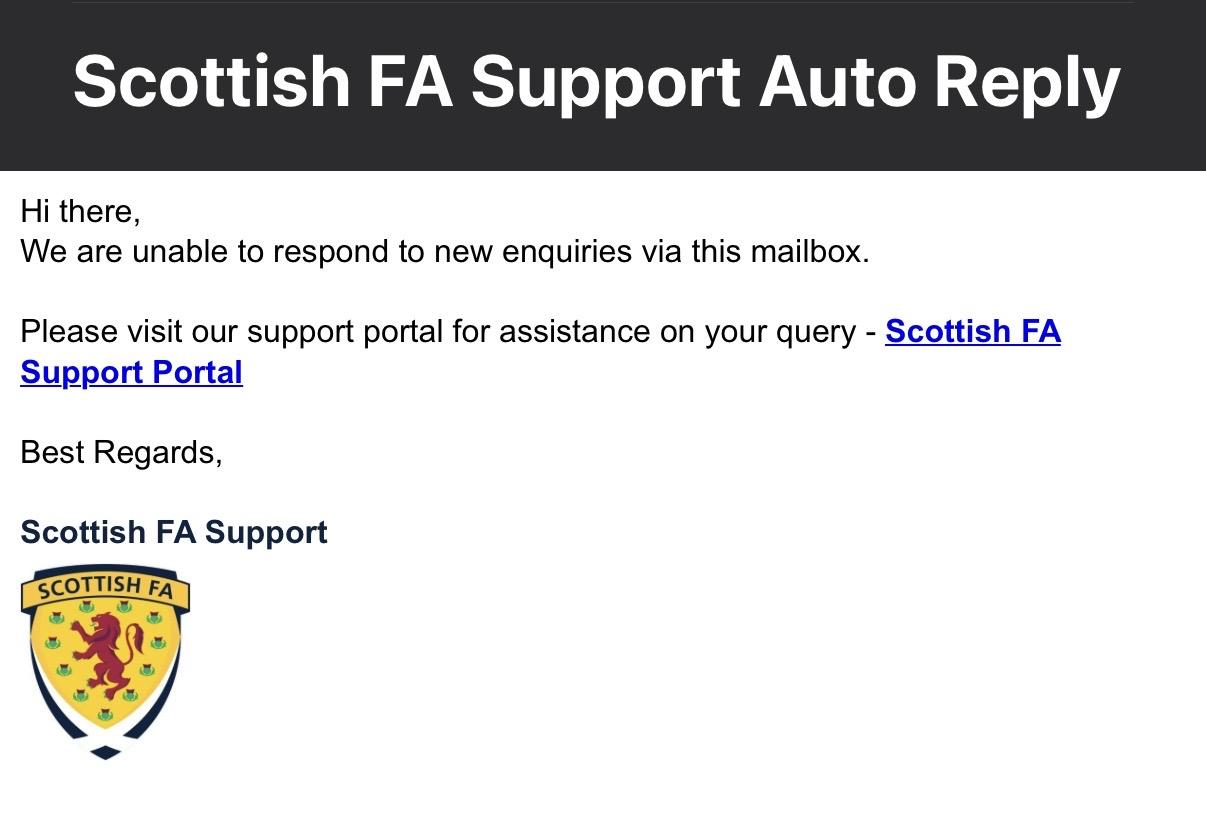Open the Scottish FA Support Portal link

(972, 332)
